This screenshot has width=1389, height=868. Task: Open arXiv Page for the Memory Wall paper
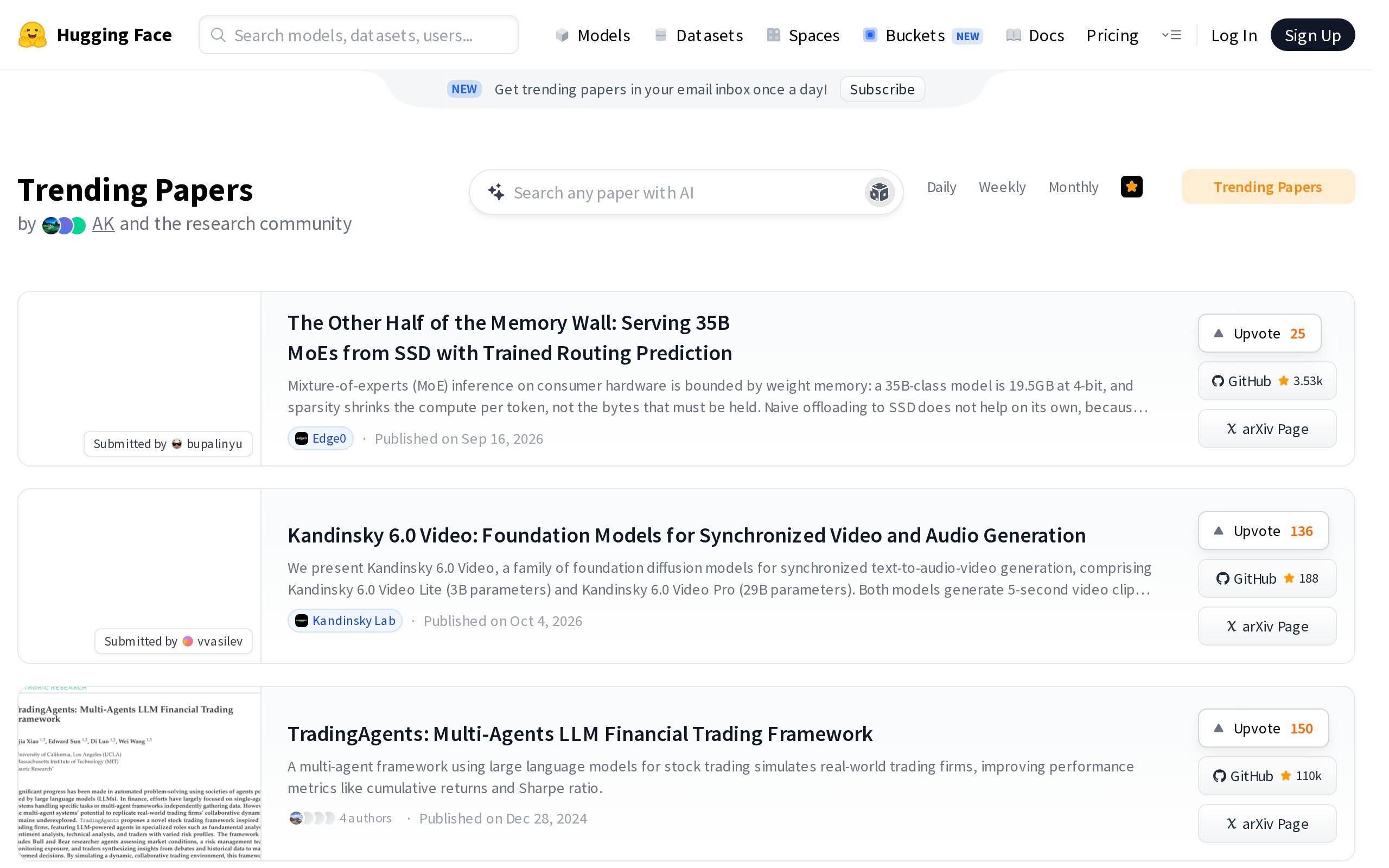(x=1267, y=429)
